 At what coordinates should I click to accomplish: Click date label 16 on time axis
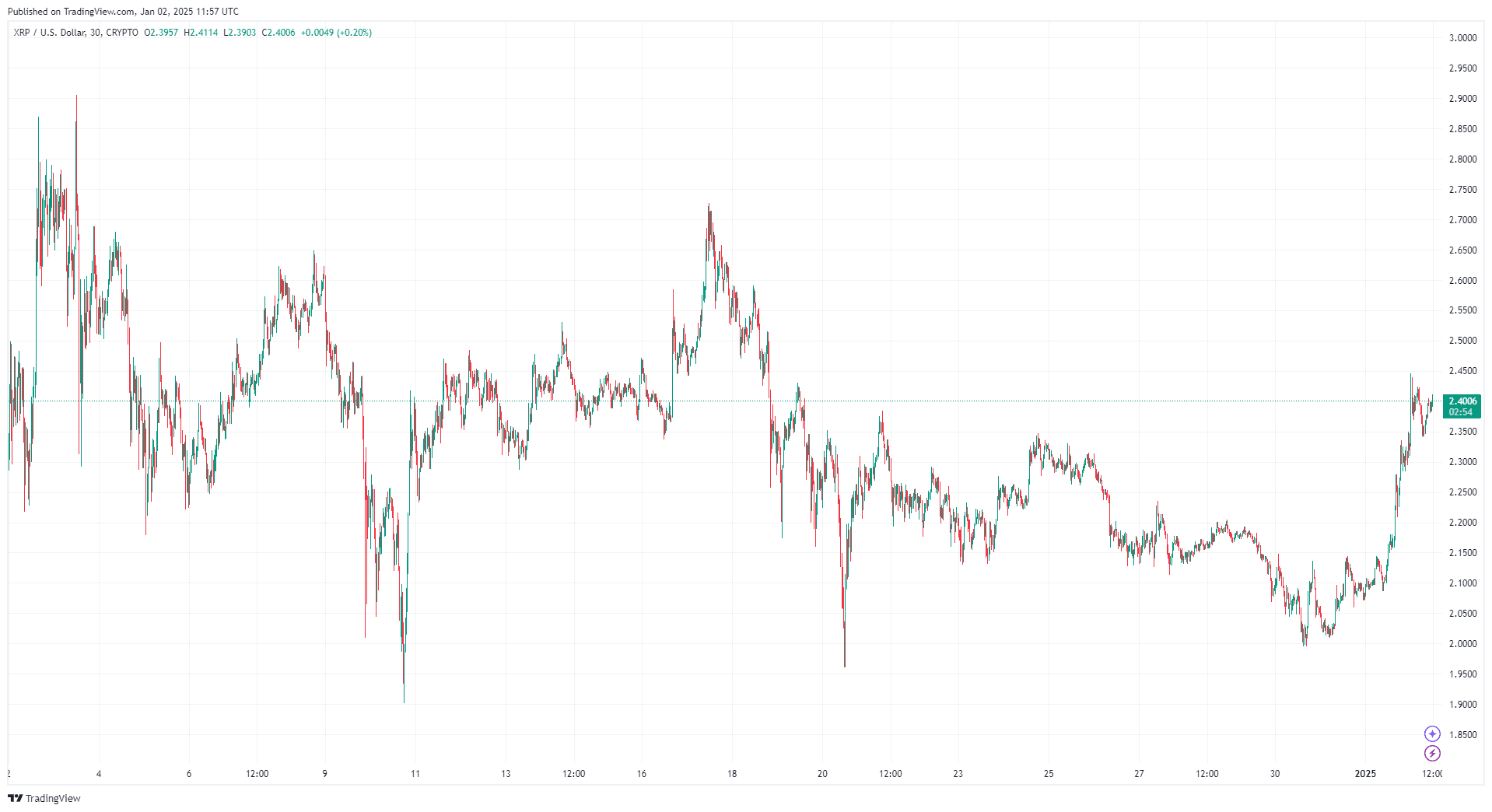(642, 774)
